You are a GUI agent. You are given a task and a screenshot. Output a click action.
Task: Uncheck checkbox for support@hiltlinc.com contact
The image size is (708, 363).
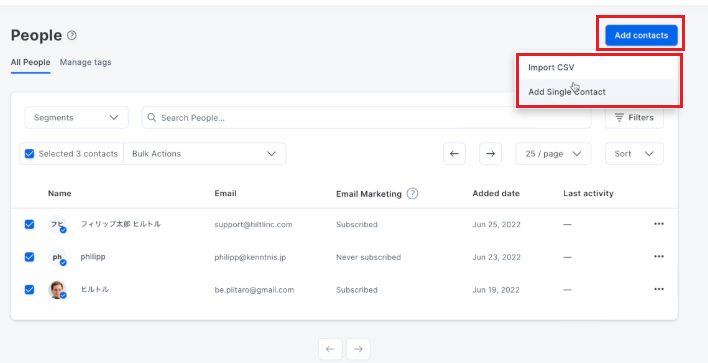tap(29, 224)
